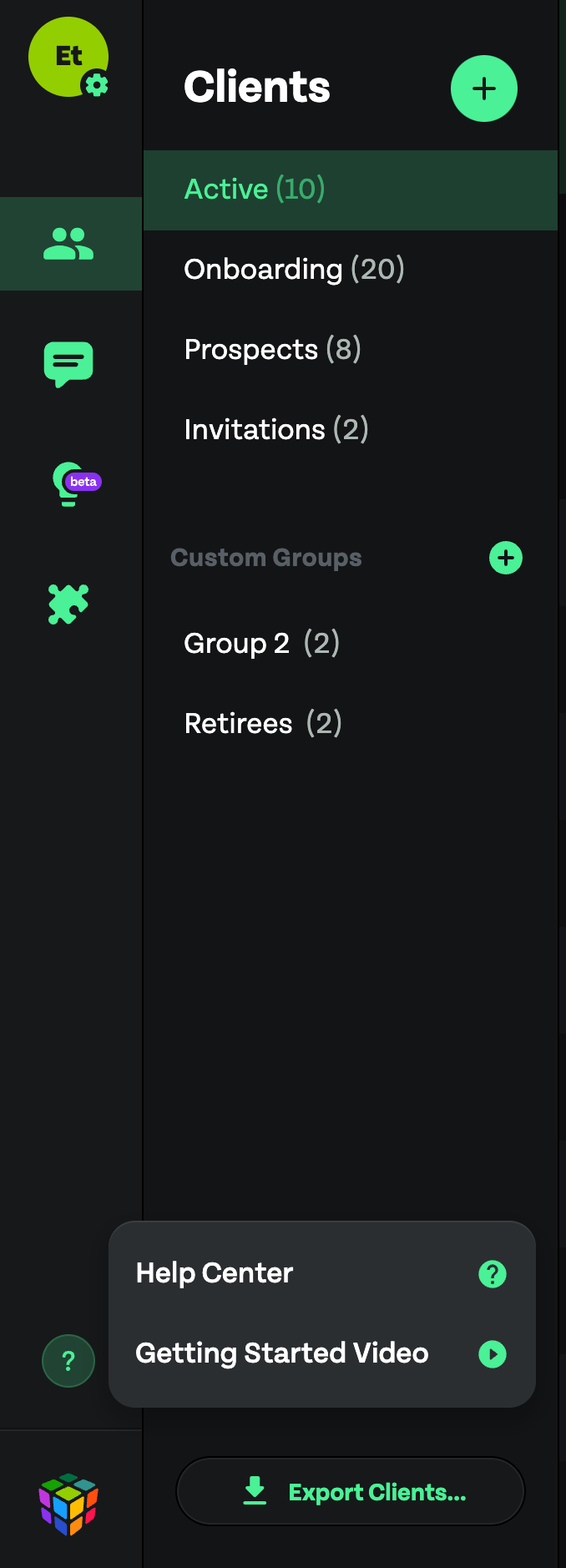Open the colorful cube icon at bottom
Image resolution: width=566 pixels, height=1568 pixels.
[x=68, y=1503]
